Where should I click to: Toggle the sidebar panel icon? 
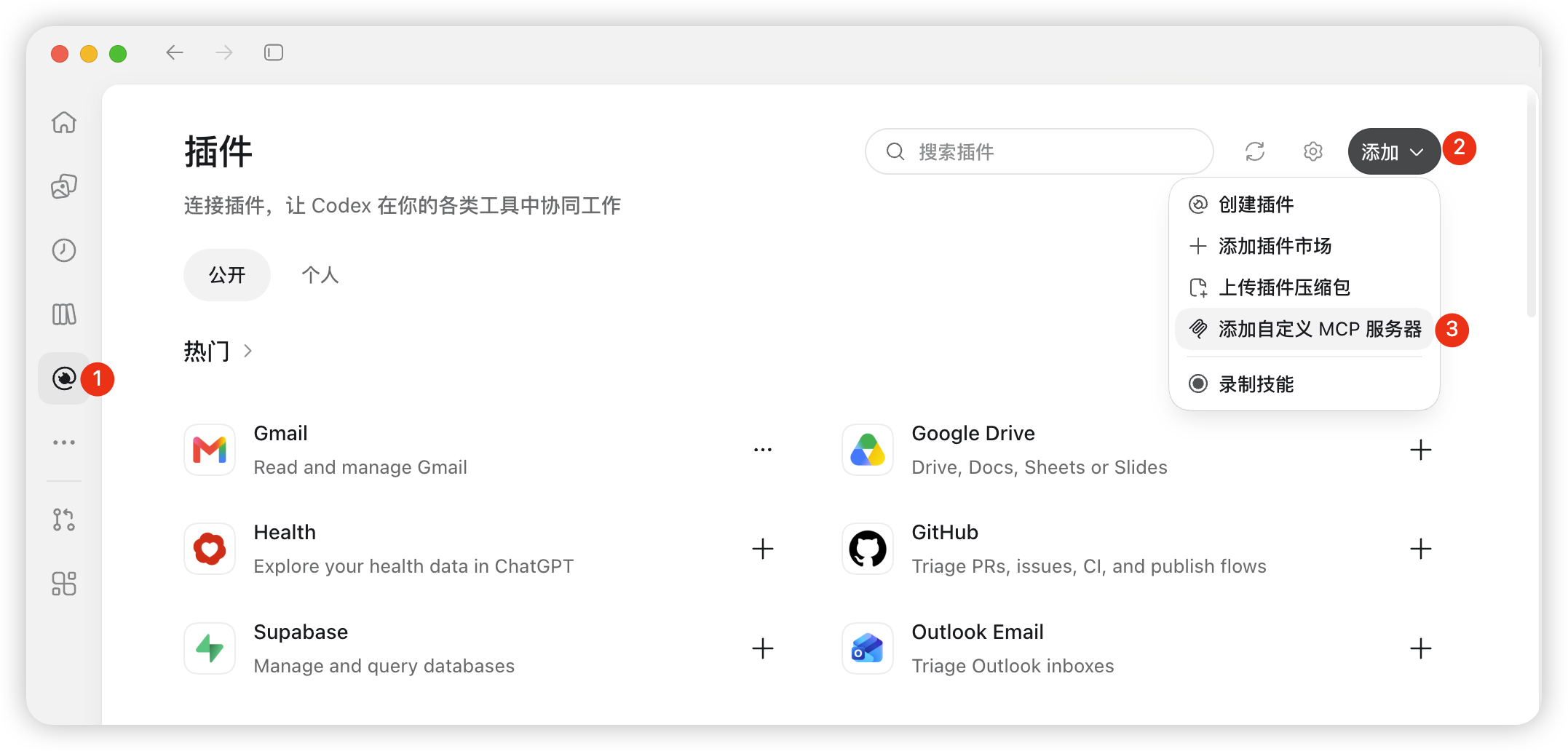[x=274, y=52]
